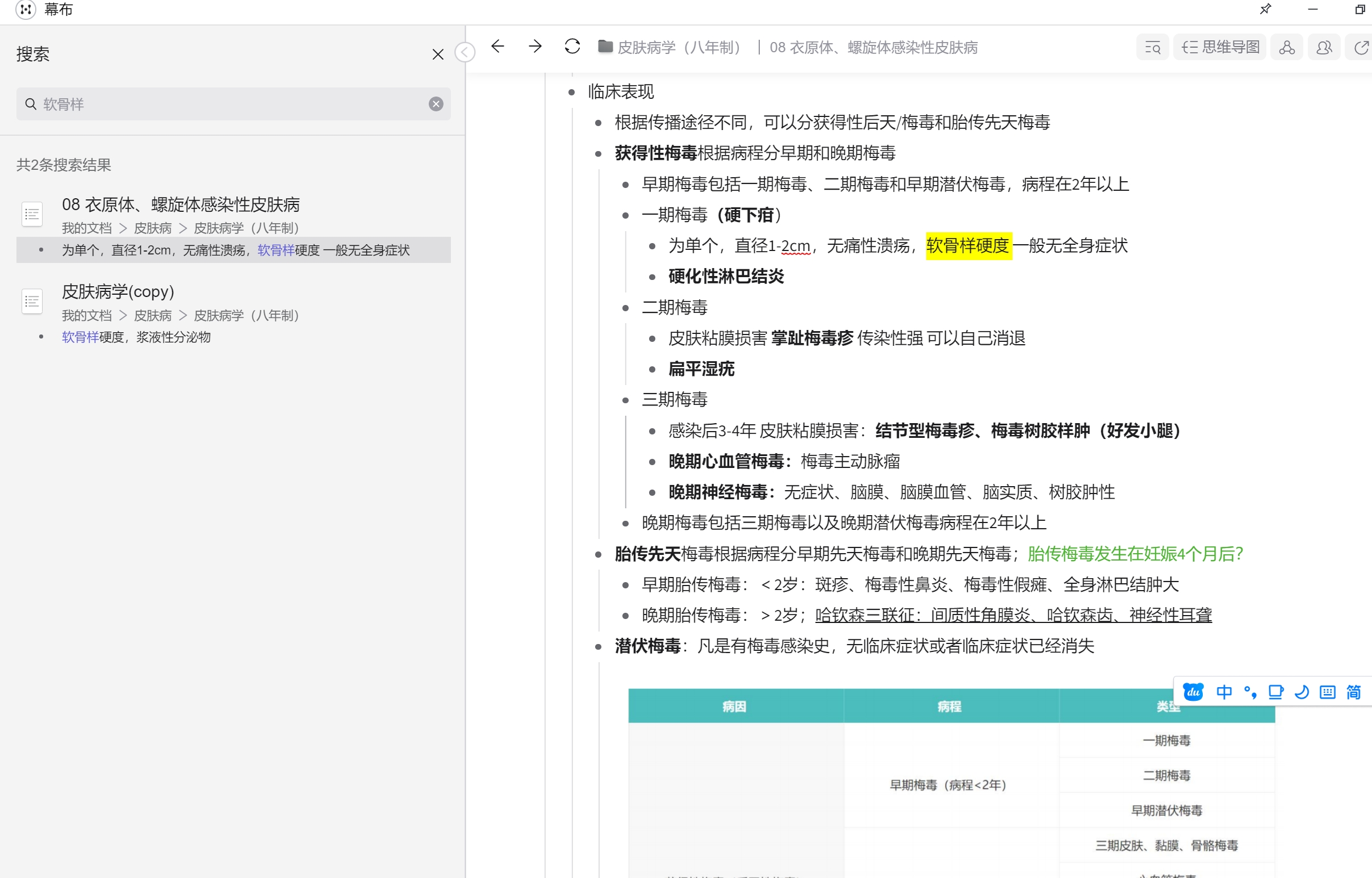The image size is (1372, 878).
Task: Click clear button in search input field
Action: pos(436,103)
